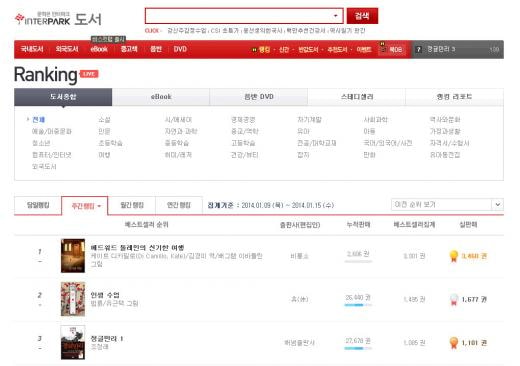Click the 이벤트 link in nav bar
520x366 pixels.
click(364, 50)
